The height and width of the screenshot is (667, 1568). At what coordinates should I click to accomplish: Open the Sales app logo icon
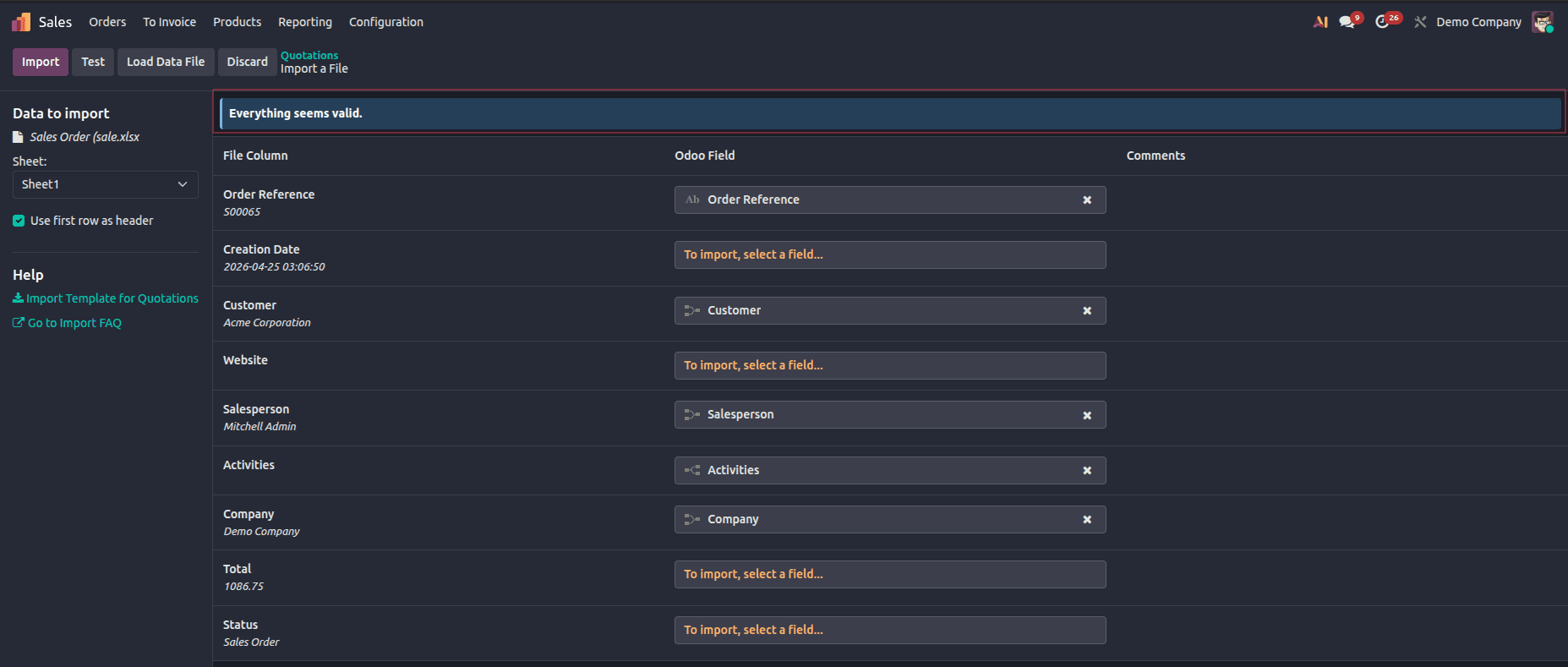click(21, 22)
